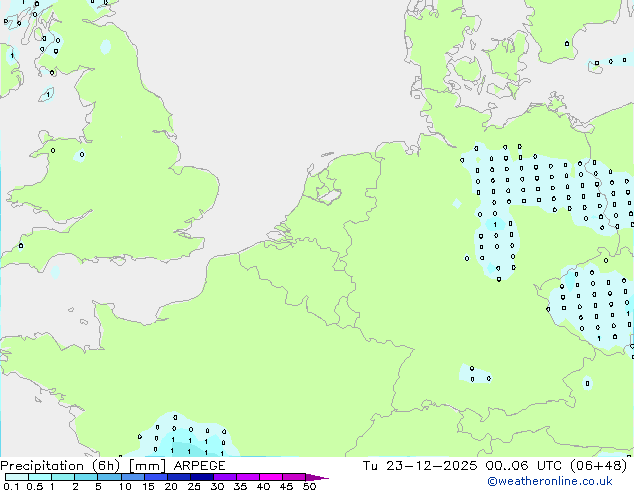The image size is (634, 490).
Task: Click the 'Precipitation (6h)' title text
Action: pos(60,466)
